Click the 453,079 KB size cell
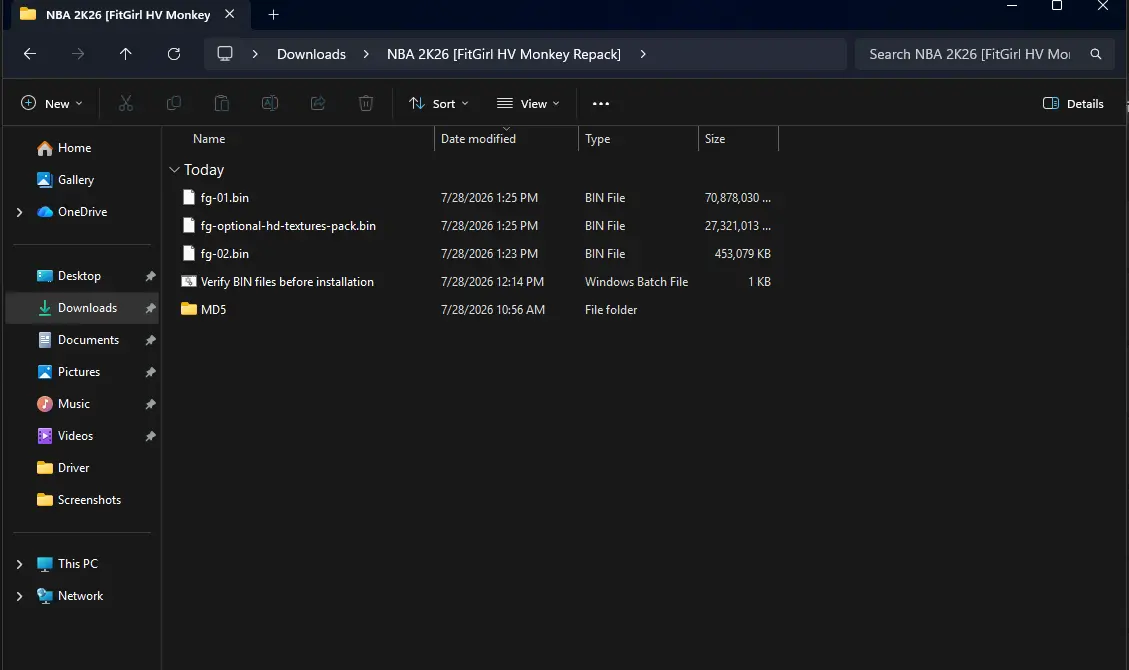 click(x=742, y=253)
